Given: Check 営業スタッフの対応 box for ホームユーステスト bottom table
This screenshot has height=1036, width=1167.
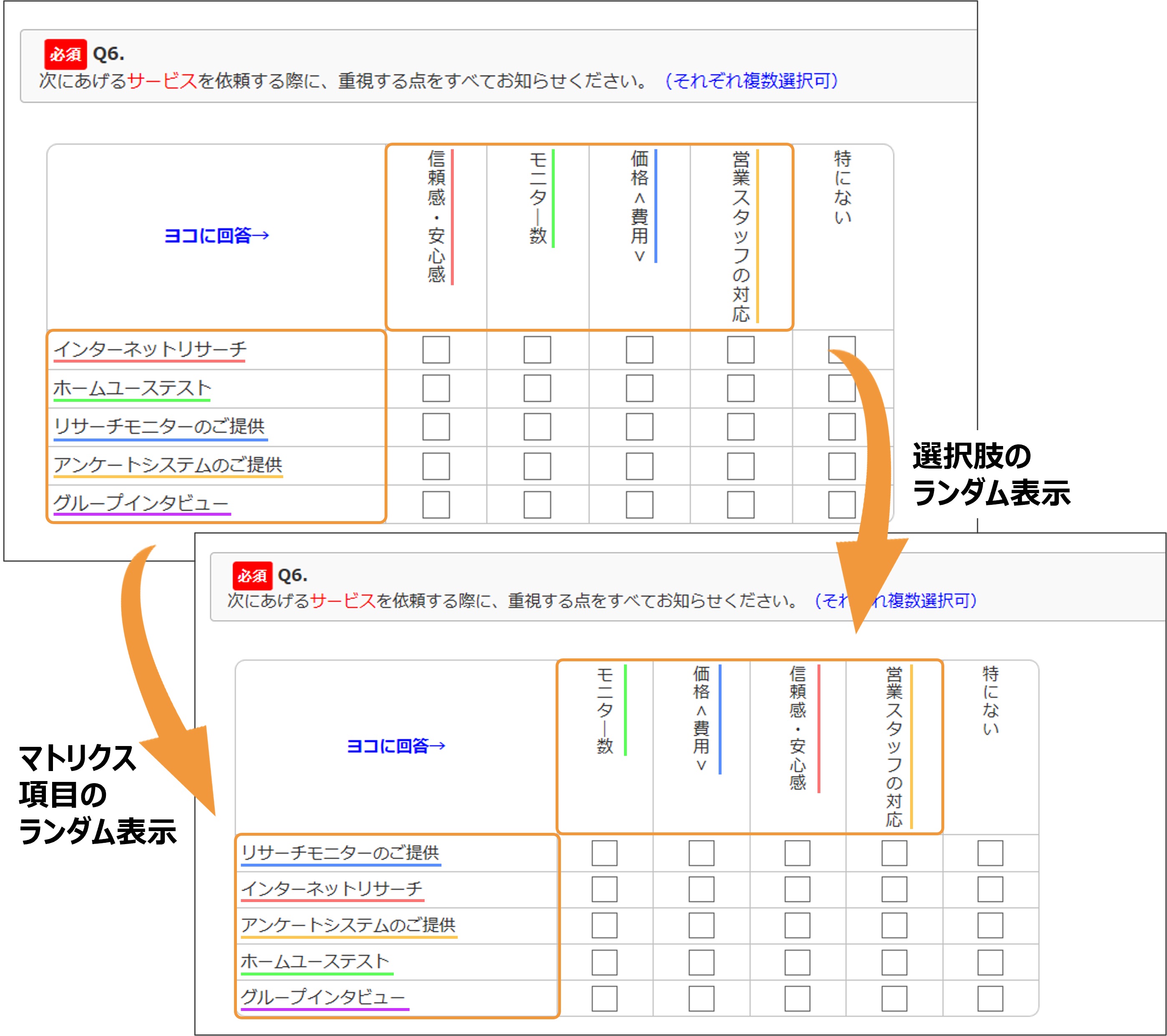Looking at the screenshot, I should tap(894, 962).
